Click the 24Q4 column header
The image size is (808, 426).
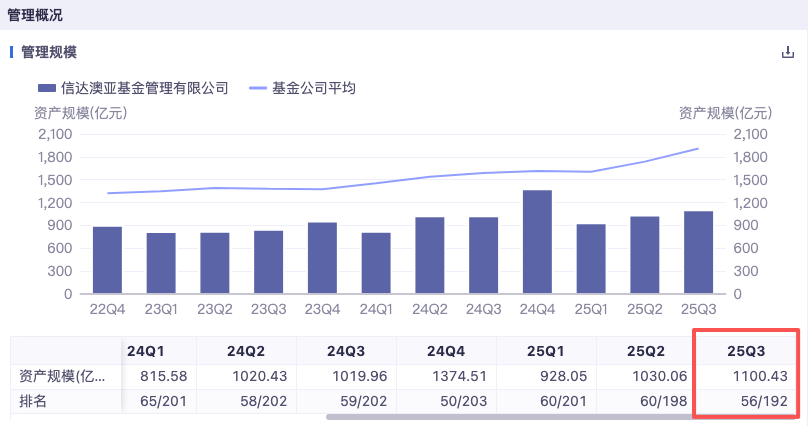point(447,351)
